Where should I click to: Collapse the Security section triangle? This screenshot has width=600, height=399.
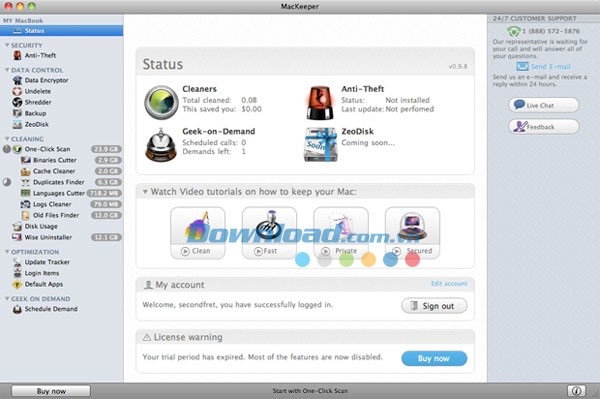pyautogui.click(x=7, y=45)
